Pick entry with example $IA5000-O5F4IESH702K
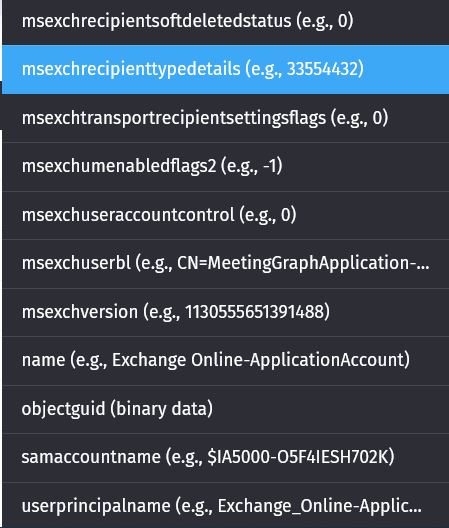 [x=226, y=458]
